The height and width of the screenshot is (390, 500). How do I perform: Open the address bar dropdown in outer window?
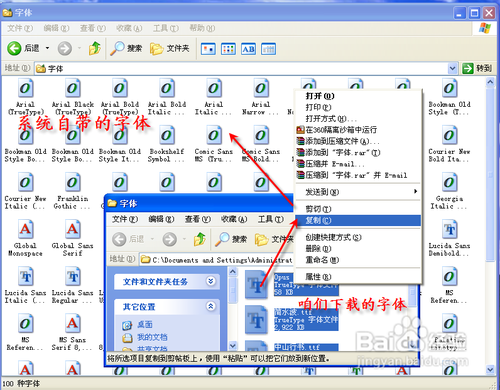click(452, 69)
